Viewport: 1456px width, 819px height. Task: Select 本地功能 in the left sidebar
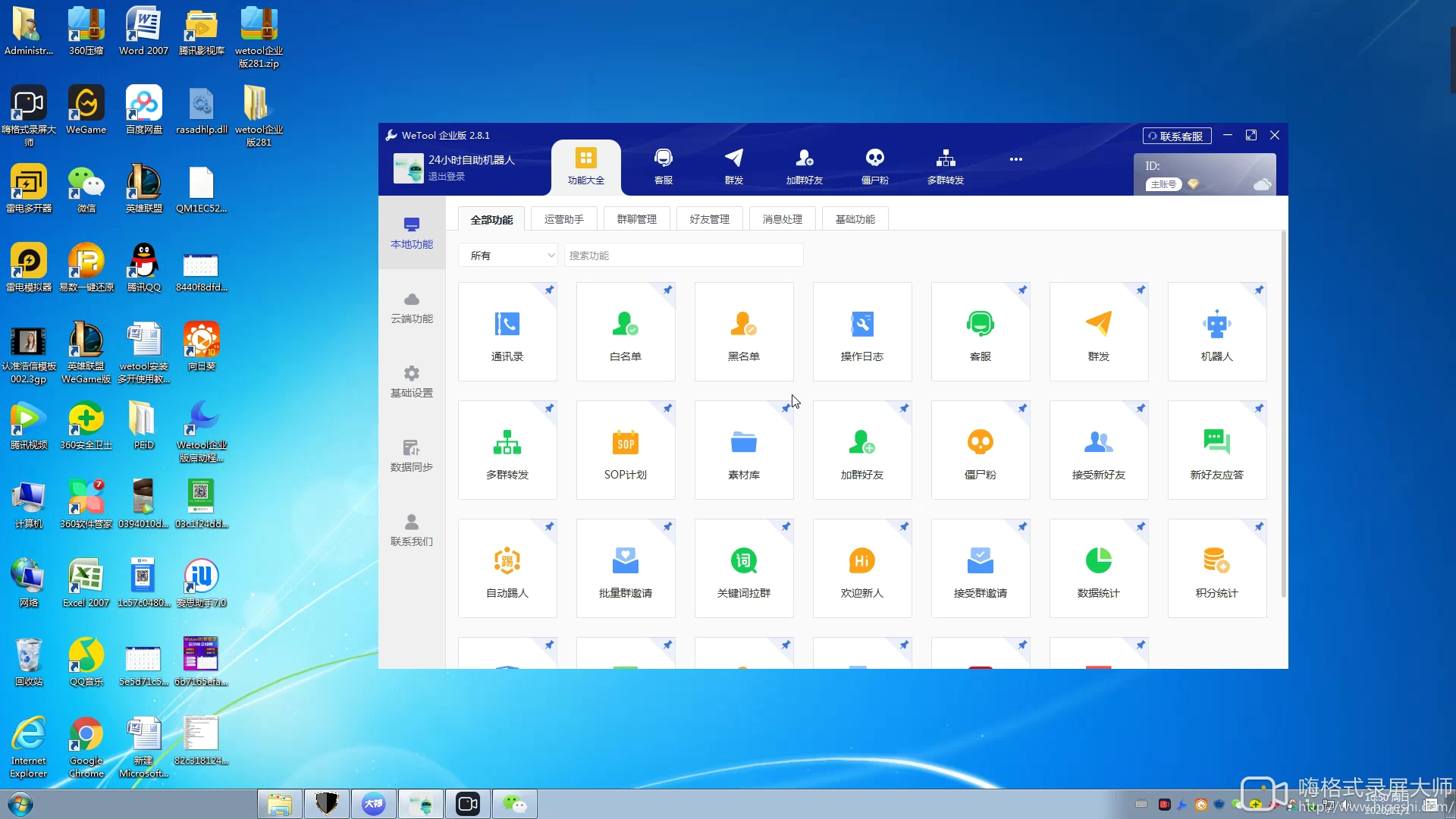(412, 233)
